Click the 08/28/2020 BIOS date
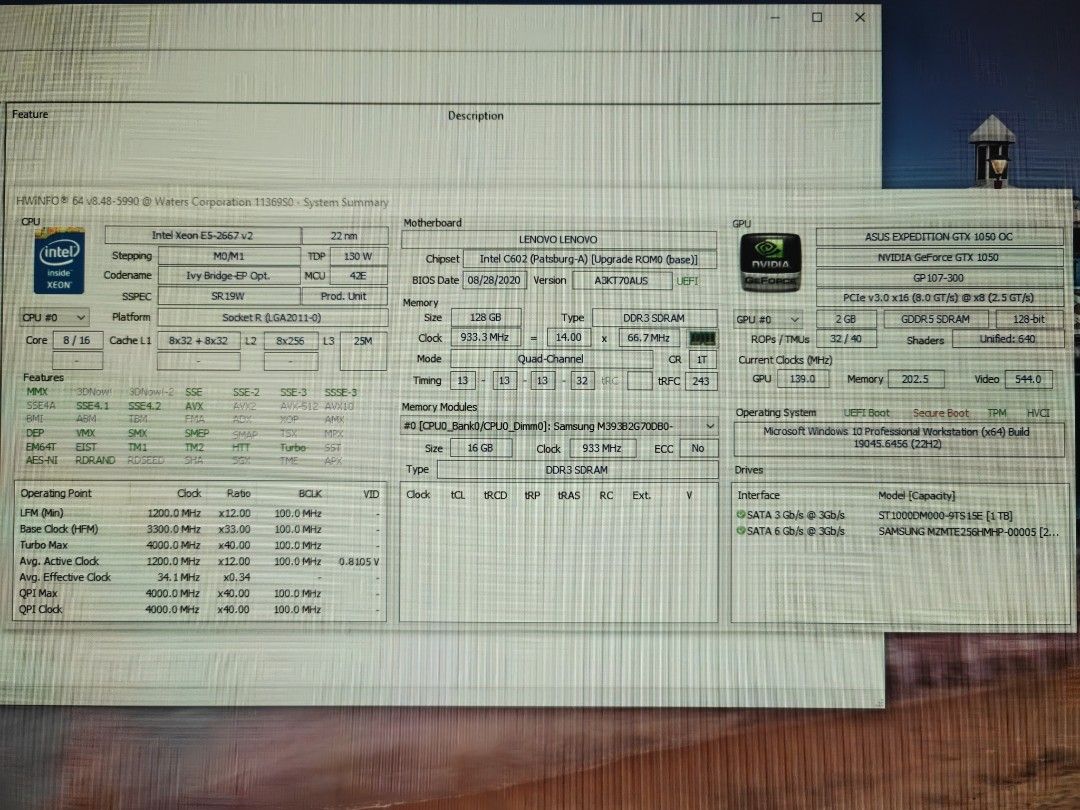The width and height of the screenshot is (1080, 810). pyautogui.click(x=495, y=280)
